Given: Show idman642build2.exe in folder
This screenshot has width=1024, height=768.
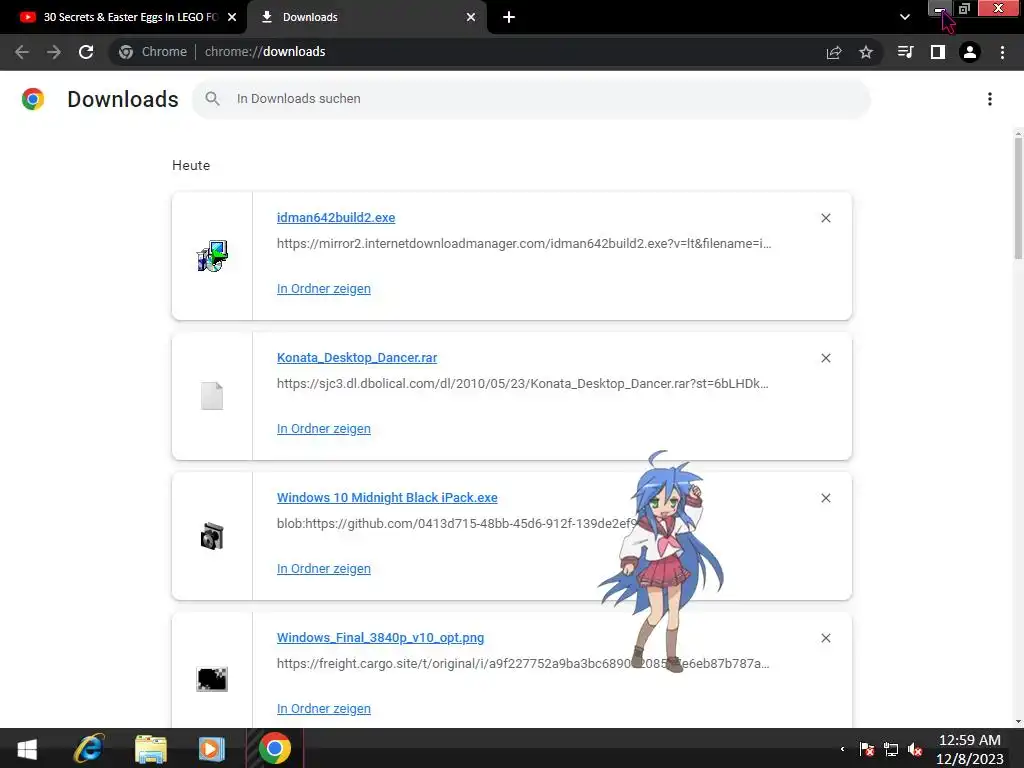Looking at the screenshot, I should click(x=323, y=289).
